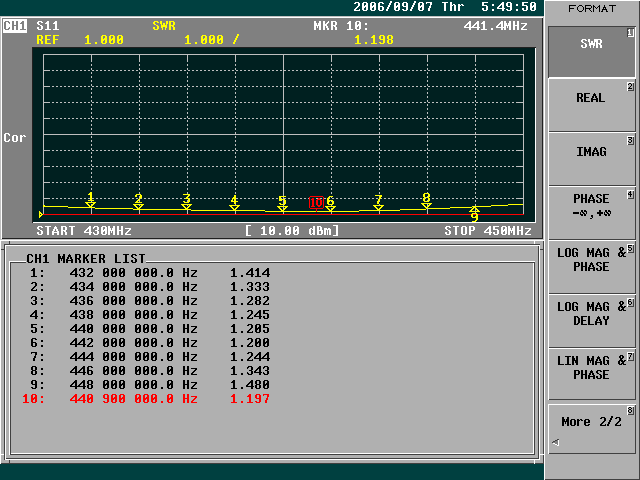Image resolution: width=640 pixels, height=480 pixels.
Task: Select marker list row 9: 448 MHz
Action: [x=150, y=384]
